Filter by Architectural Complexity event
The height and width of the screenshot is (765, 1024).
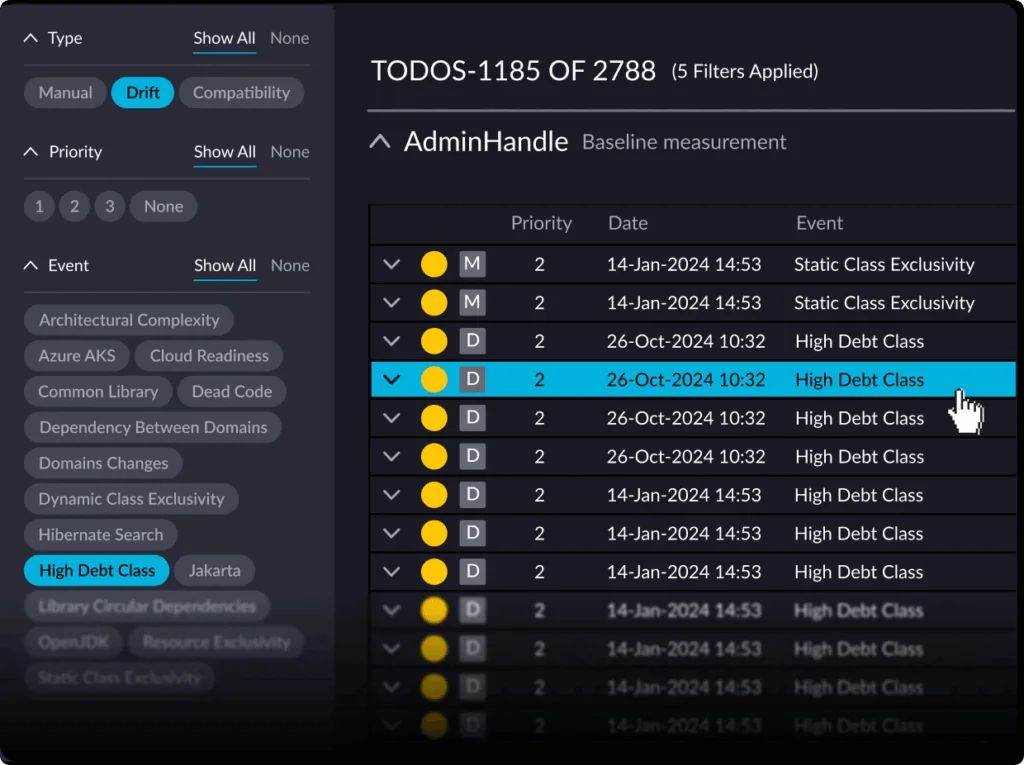point(129,320)
